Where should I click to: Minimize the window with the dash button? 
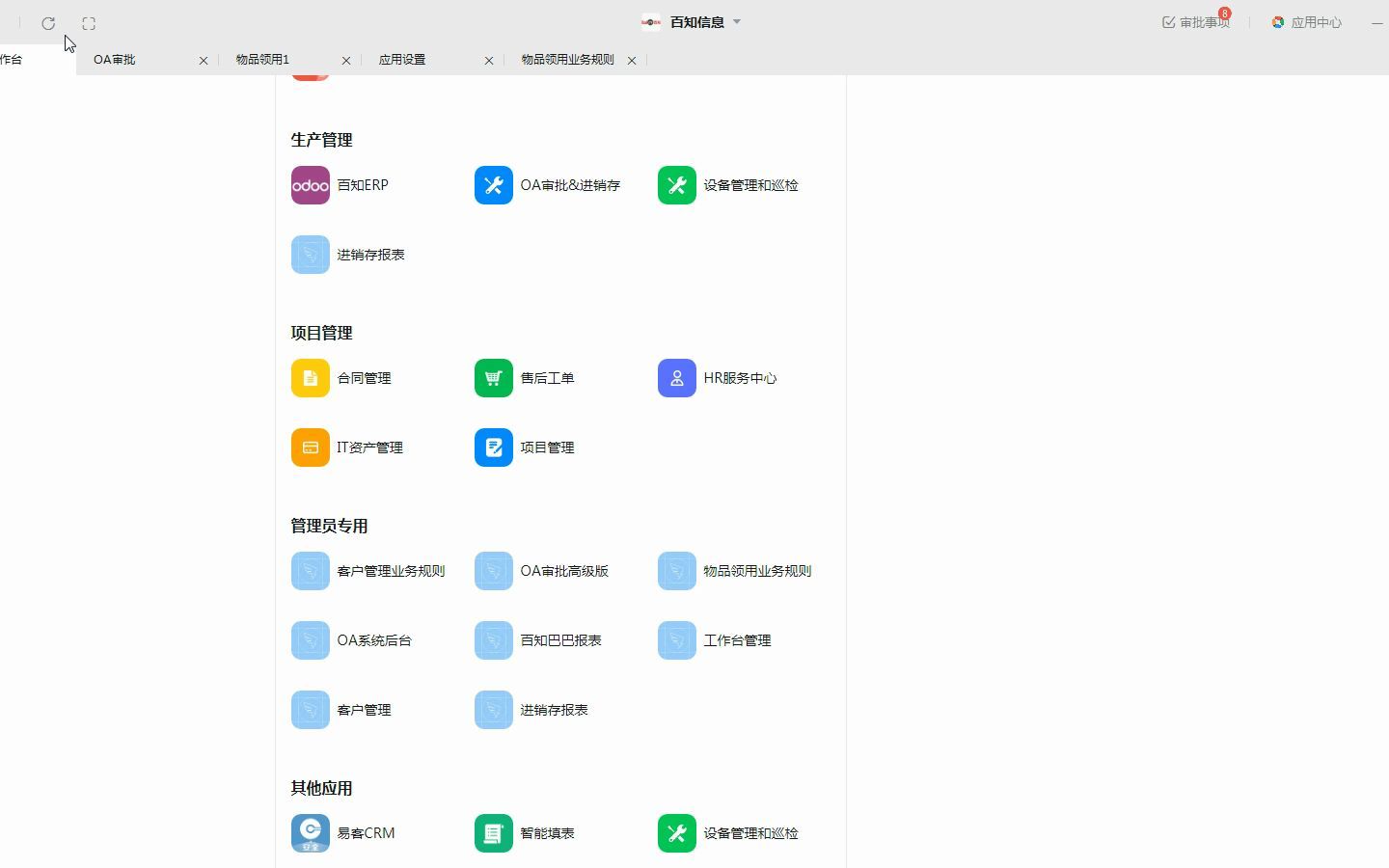pyautogui.click(x=1377, y=22)
